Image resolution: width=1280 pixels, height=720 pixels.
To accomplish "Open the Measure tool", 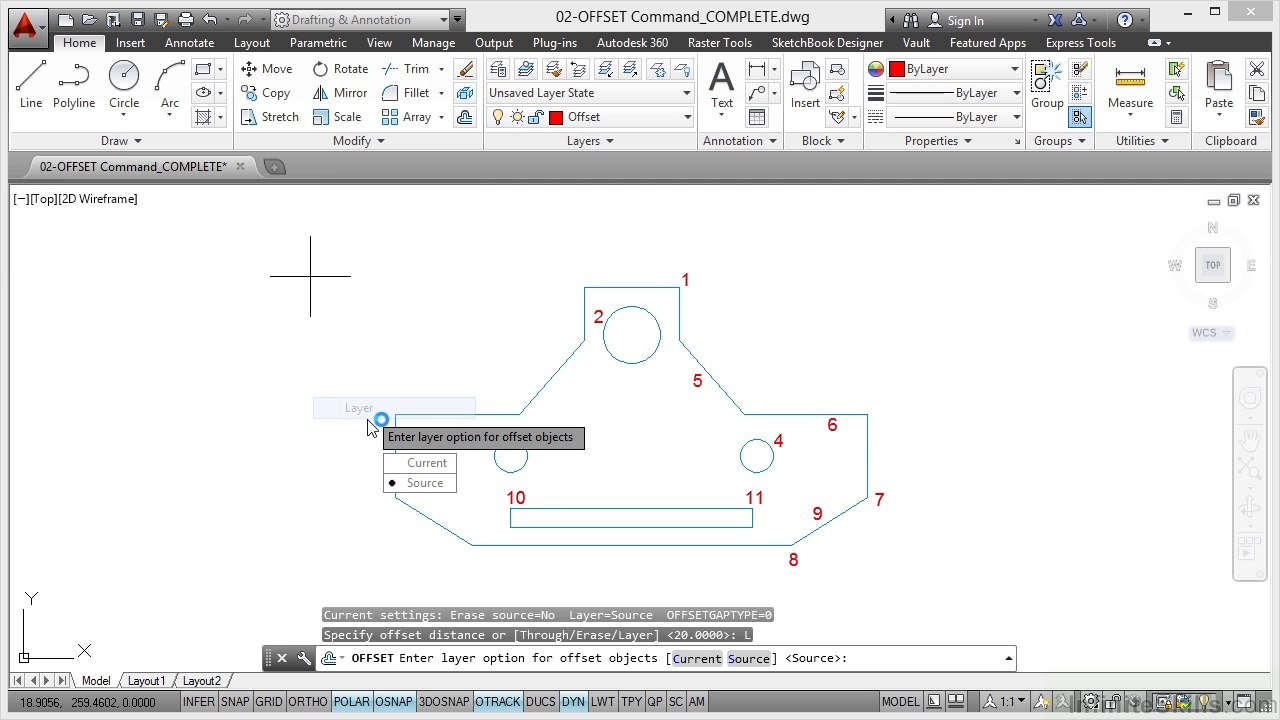I will [1130, 85].
